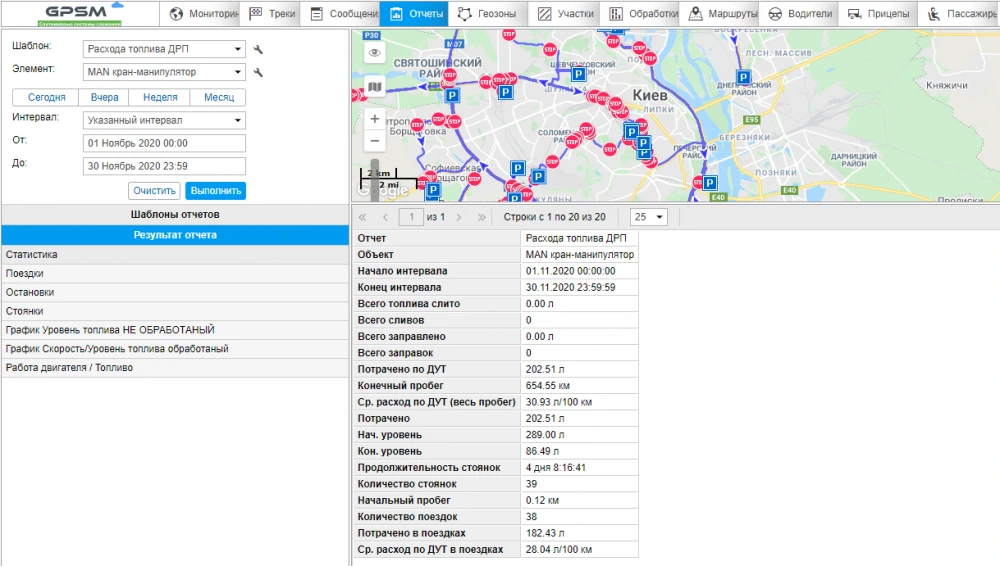Go to the last results page arrow

(482, 217)
